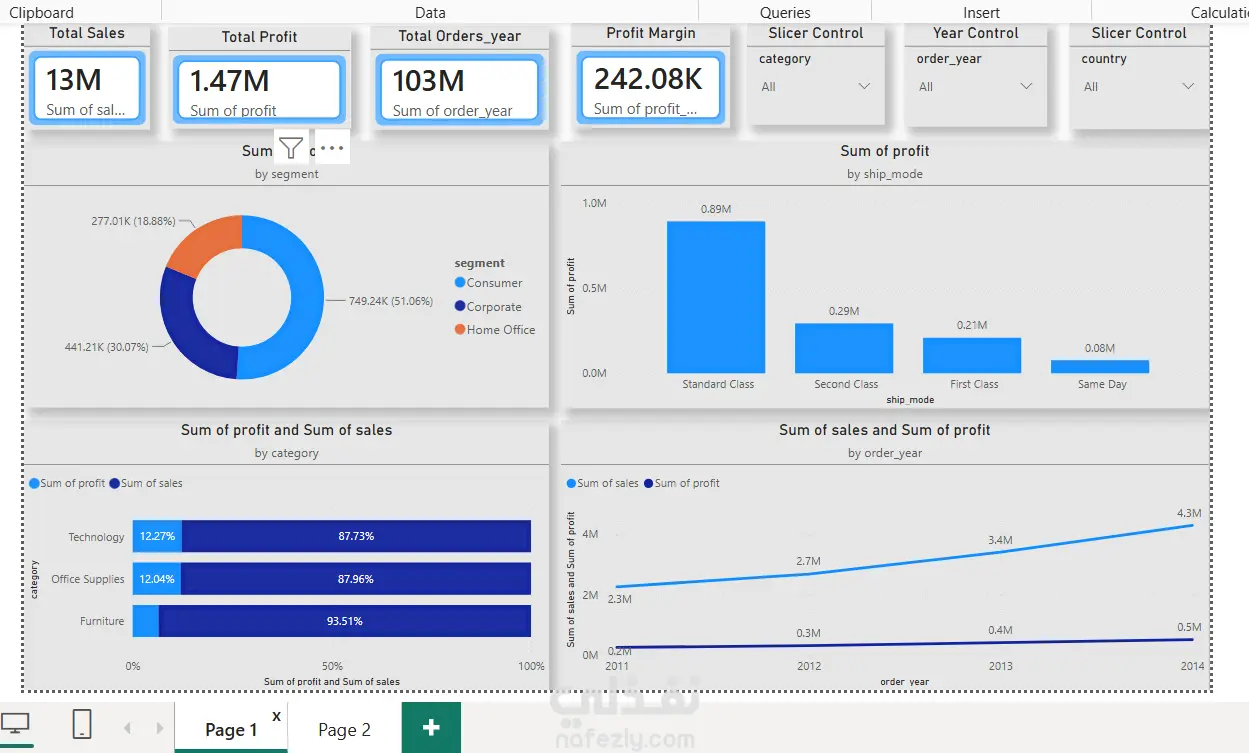Click the Technology sales bar segment
The image size is (1249, 753).
pyautogui.click(x=356, y=536)
